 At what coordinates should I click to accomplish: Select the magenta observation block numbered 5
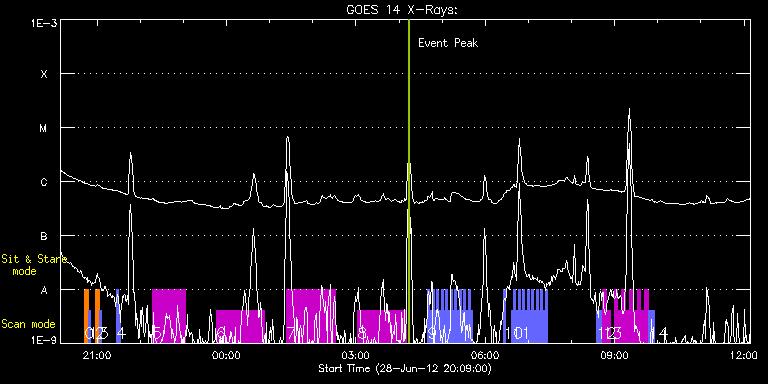169,316
